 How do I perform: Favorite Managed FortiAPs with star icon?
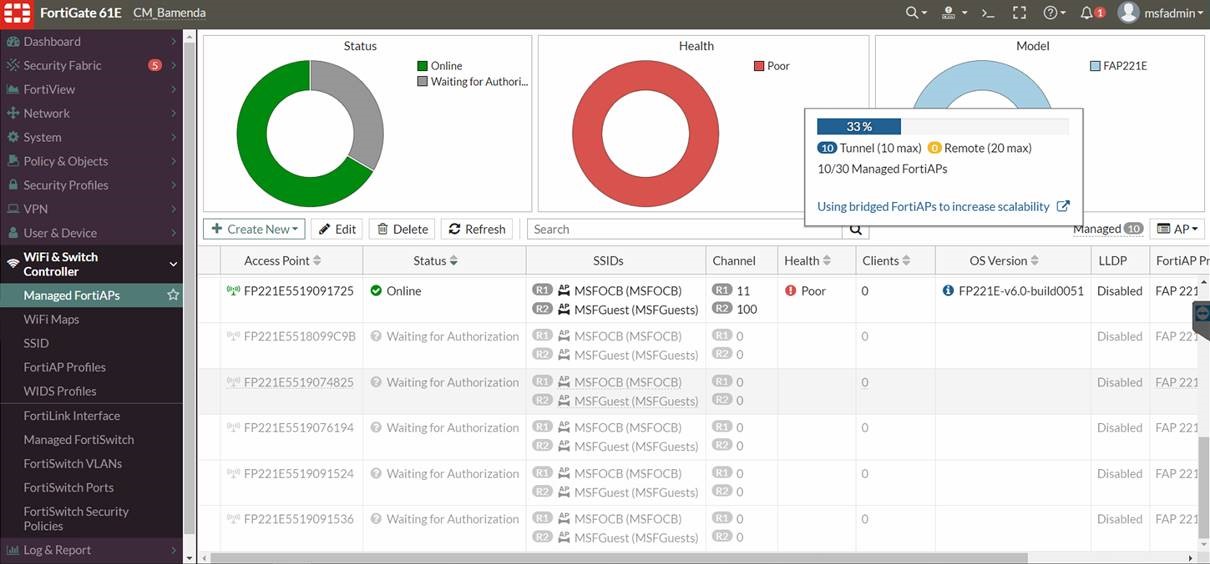pos(173,295)
